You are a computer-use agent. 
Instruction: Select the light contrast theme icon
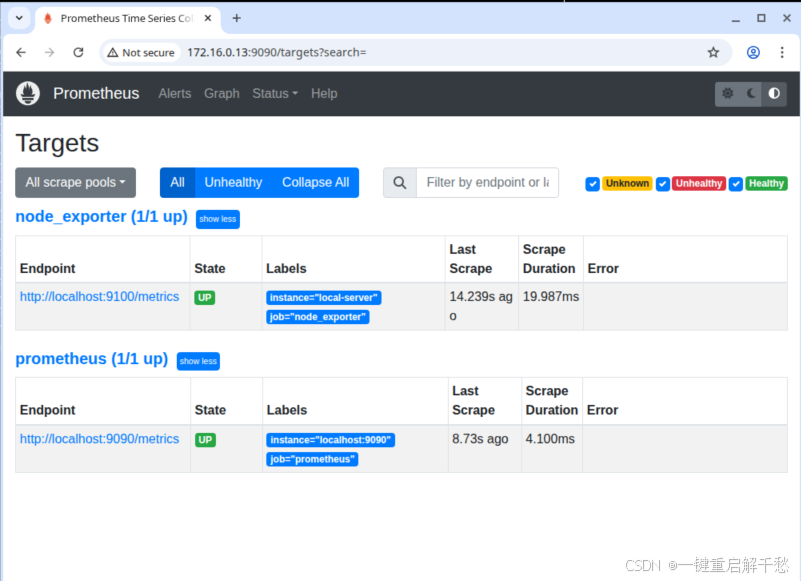[774, 94]
